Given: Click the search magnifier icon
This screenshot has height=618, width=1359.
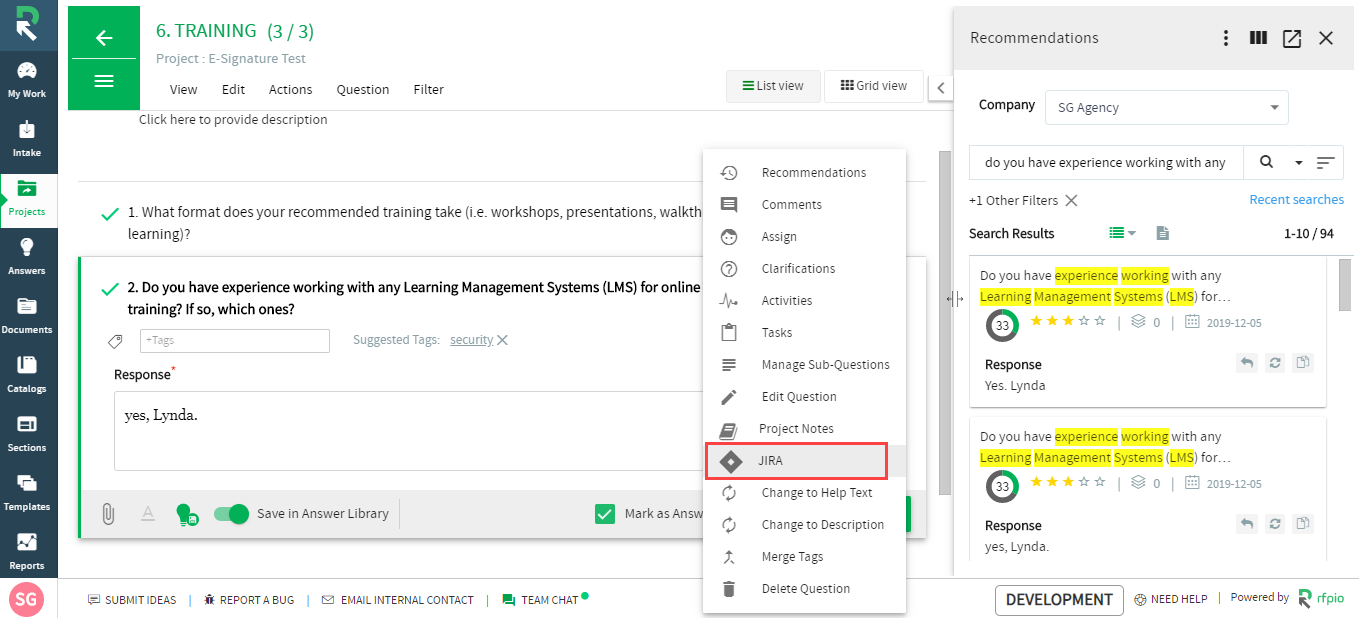Looking at the screenshot, I should pyautogui.click(x=1266, y=162).
